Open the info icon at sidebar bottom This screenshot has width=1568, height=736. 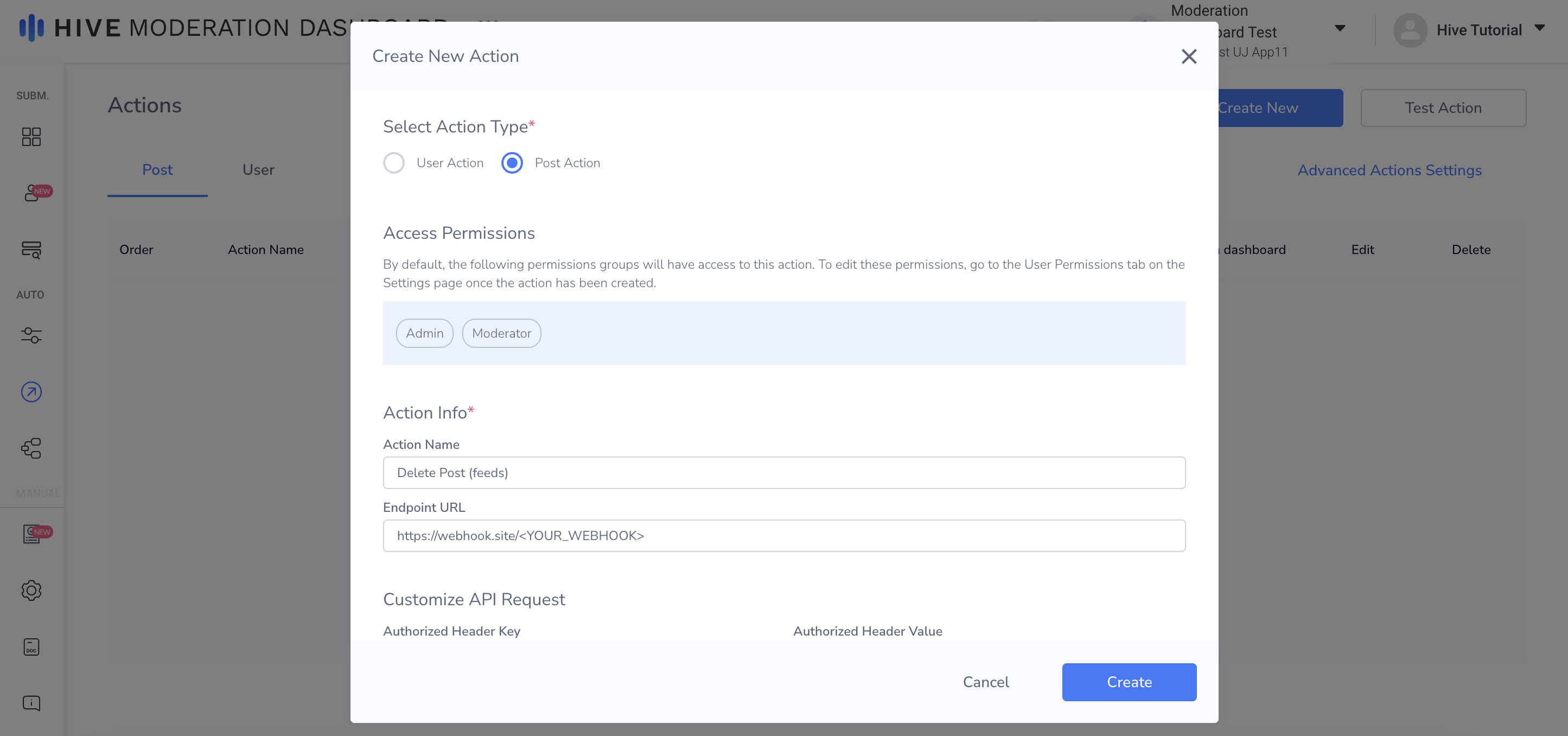pos(31,702)
